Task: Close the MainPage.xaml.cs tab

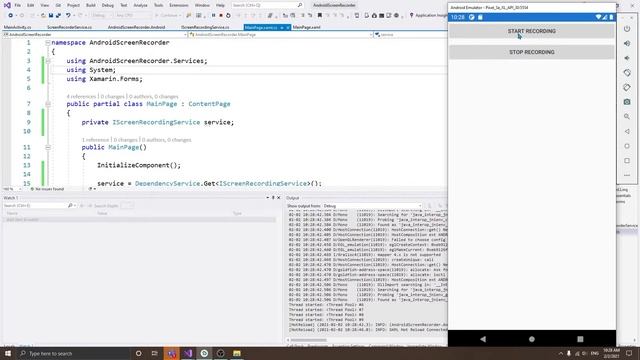Action: [x=288, y=27]
